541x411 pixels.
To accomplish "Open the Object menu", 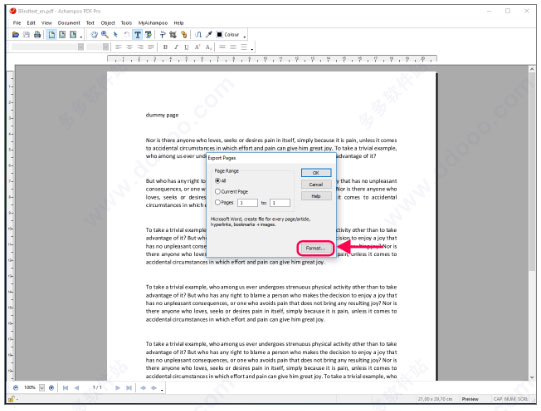I will point(108,23).
